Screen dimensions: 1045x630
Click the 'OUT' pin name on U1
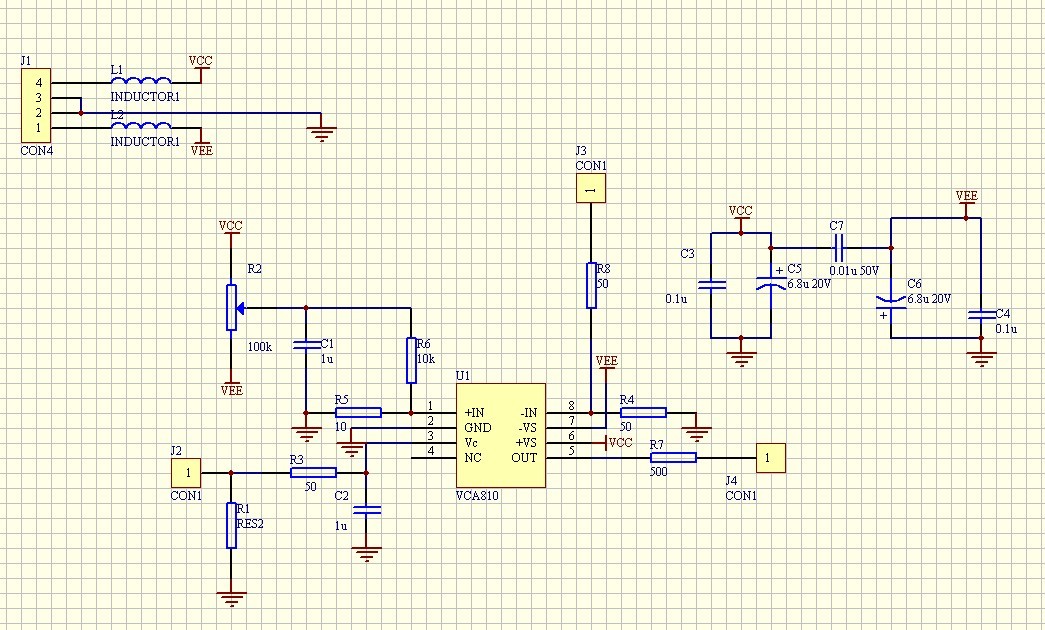tap(524, 458)
